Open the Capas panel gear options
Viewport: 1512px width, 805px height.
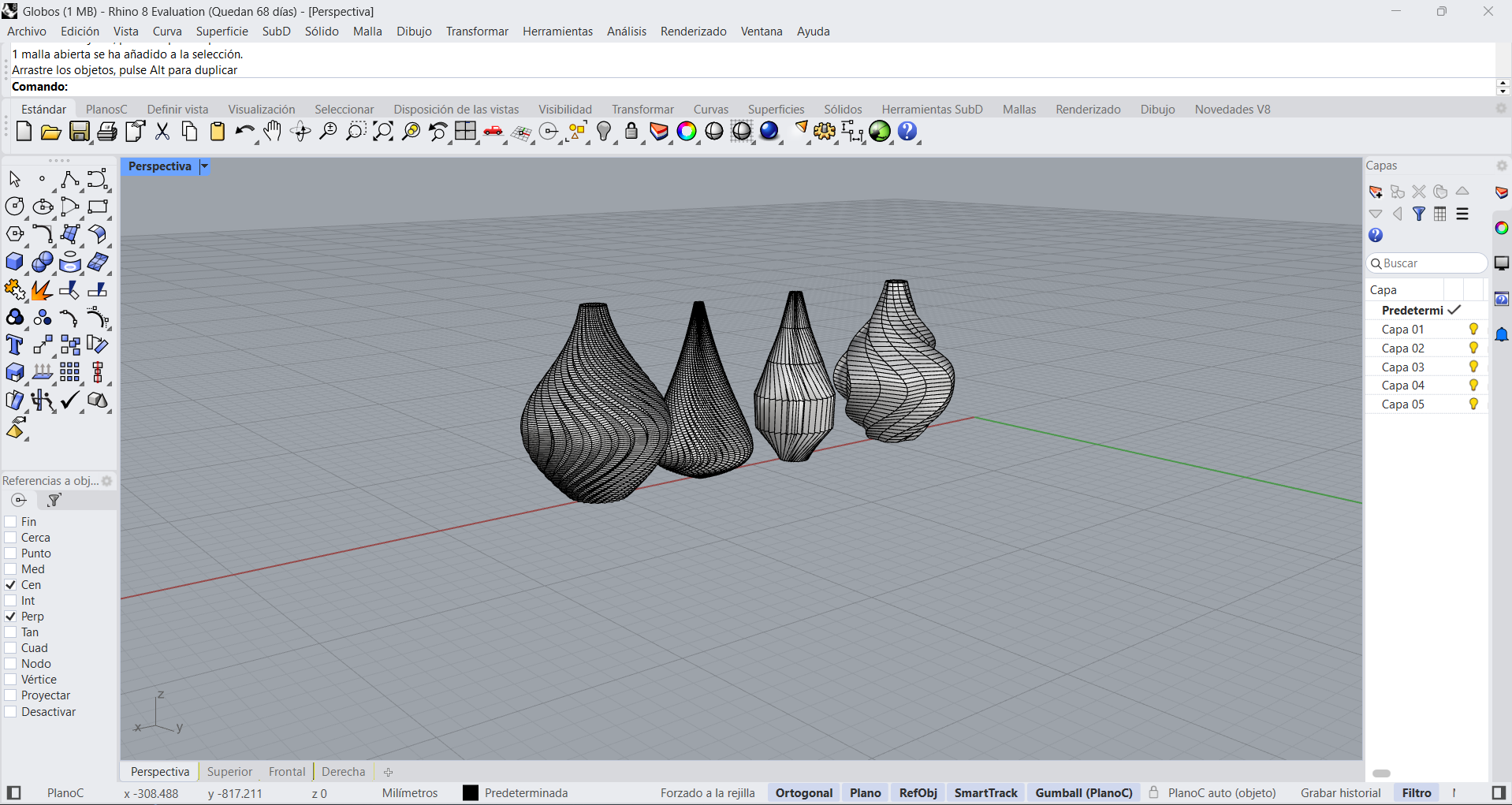pos(1501,166)
